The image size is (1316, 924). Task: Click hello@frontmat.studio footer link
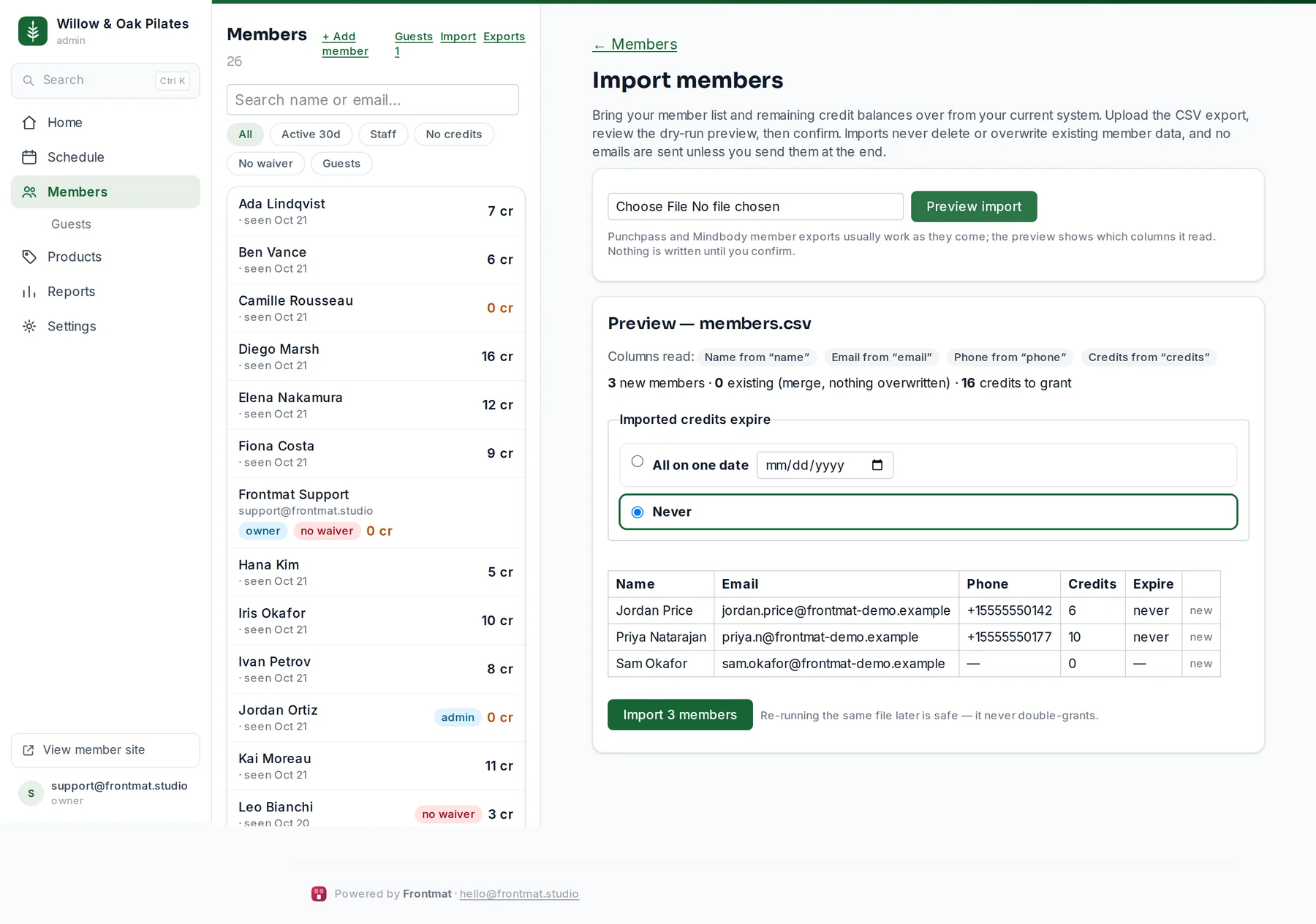click(x=519, y=894)
